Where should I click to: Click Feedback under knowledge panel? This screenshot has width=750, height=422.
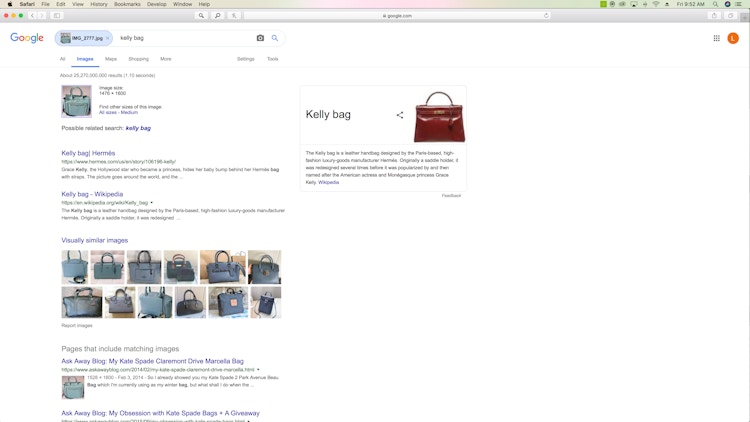(451, 196)
